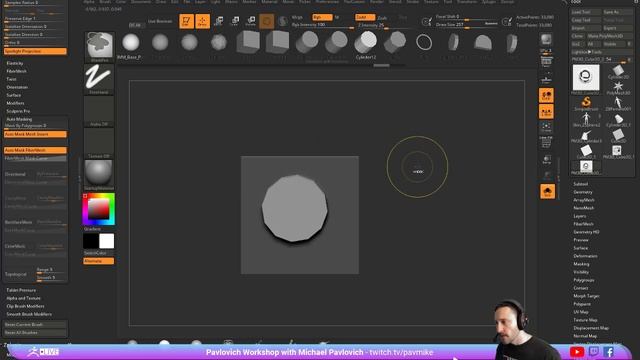Screen dimensions: 640x360
Task: Toggle the orange Solo mode button
Action: click(x=547, y=191)
